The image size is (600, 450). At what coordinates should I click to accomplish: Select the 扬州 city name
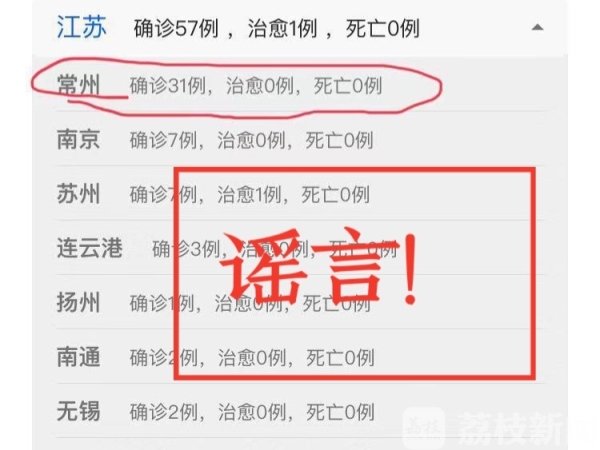click(x=78, y=302)
